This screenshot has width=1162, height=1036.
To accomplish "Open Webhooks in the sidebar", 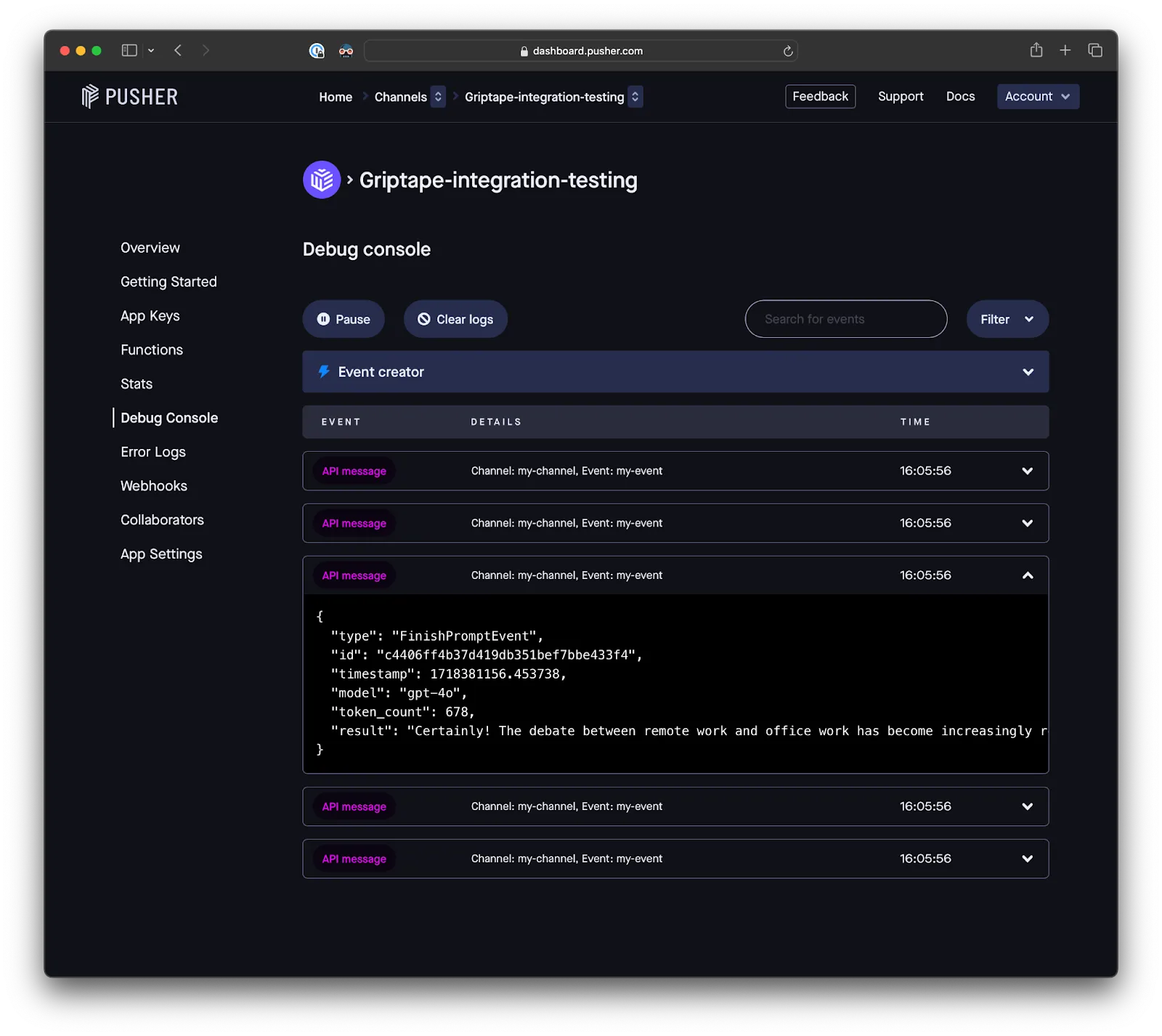I will coord(154,486).
